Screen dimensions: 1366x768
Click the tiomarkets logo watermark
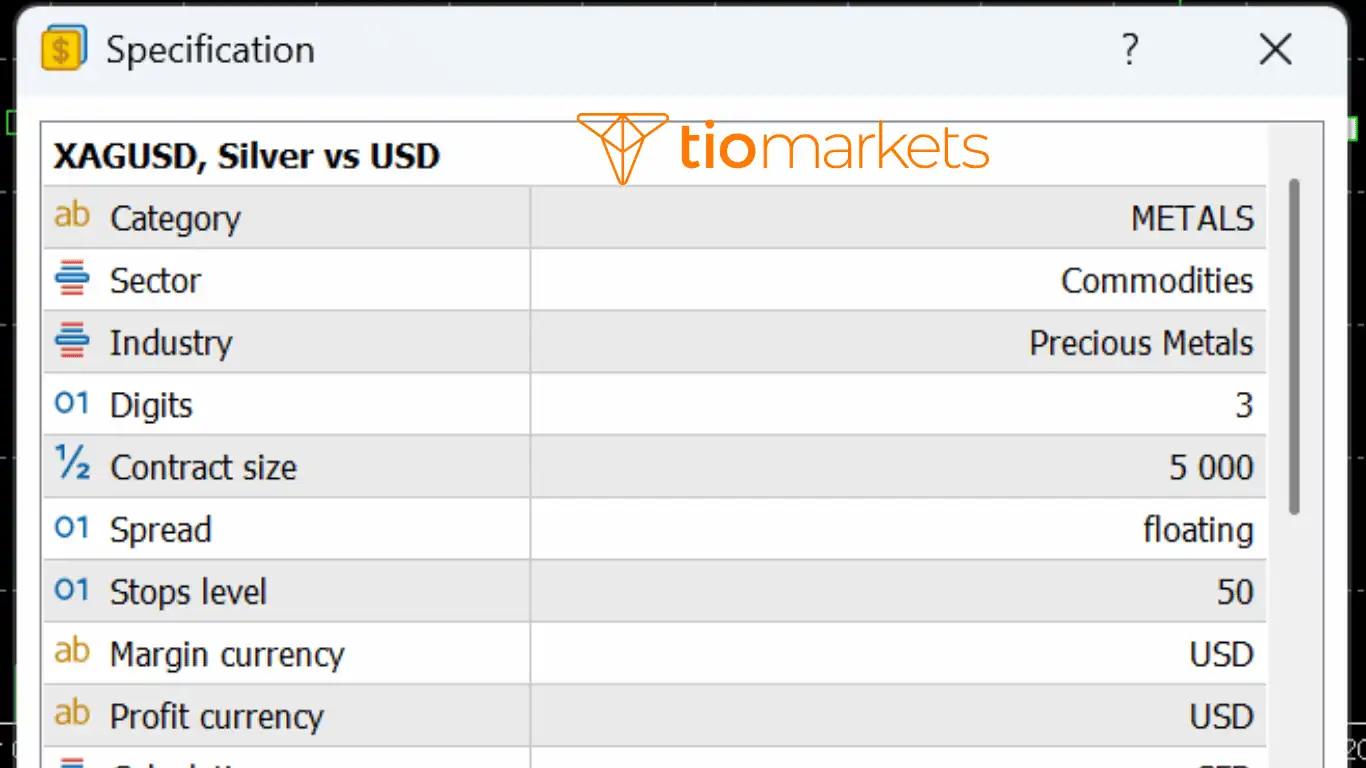780,148
